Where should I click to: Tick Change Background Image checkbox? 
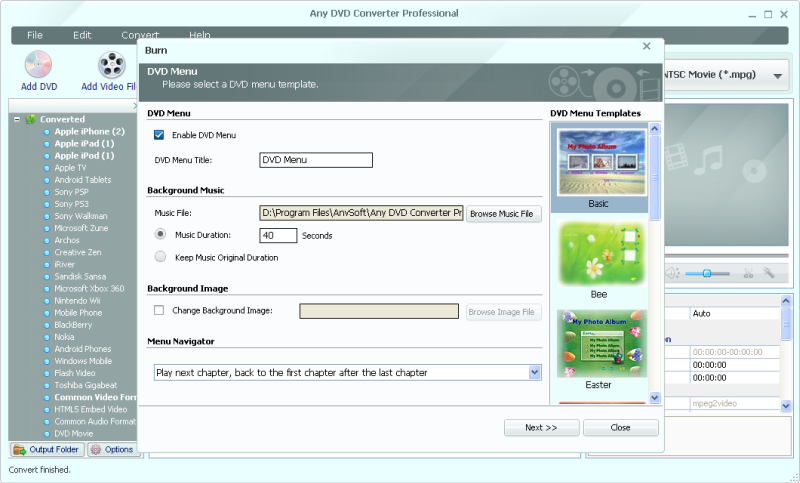159,310
